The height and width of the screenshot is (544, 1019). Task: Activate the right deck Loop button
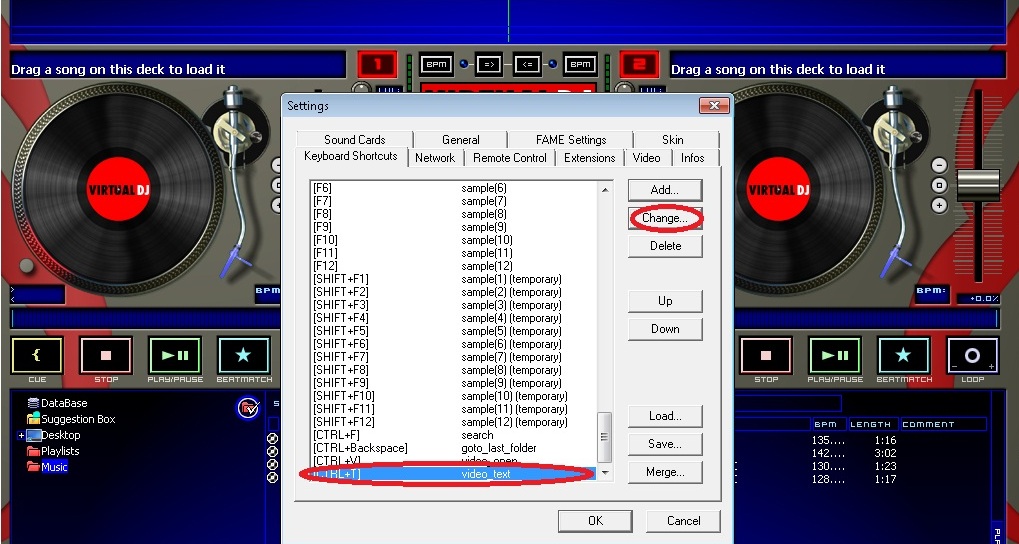point(972,356)
